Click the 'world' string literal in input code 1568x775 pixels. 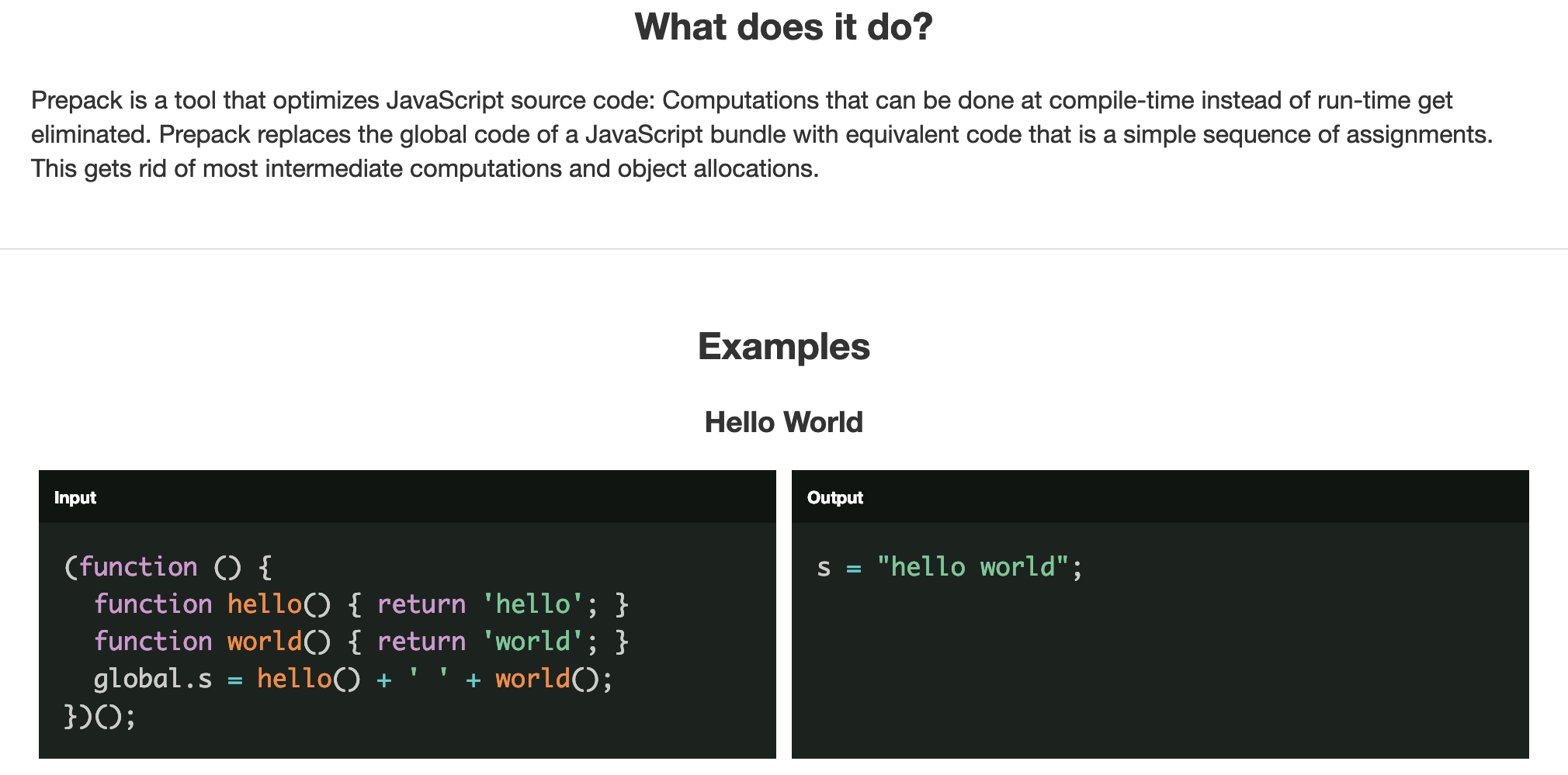tap(532, 642)
